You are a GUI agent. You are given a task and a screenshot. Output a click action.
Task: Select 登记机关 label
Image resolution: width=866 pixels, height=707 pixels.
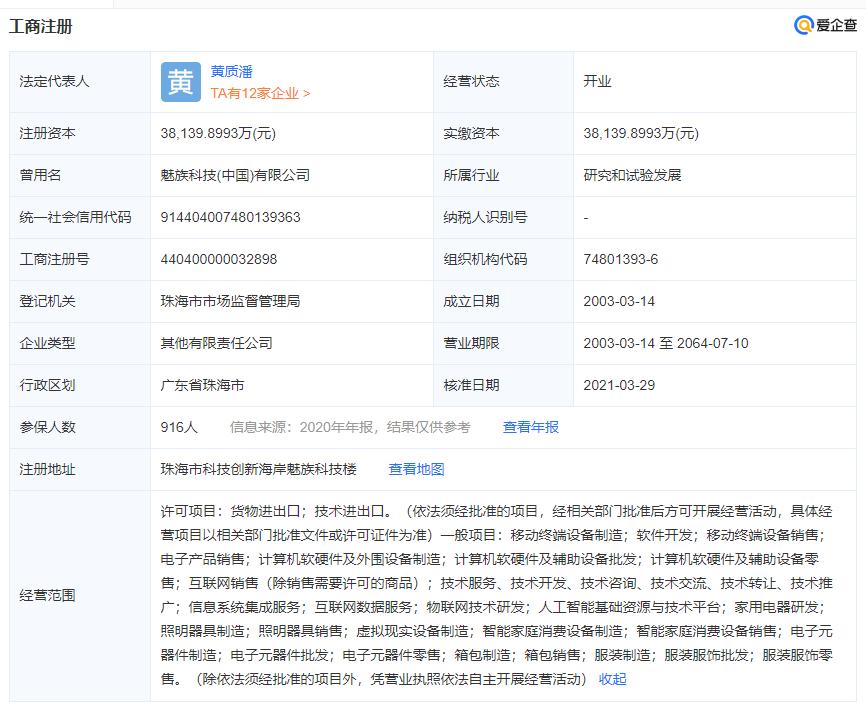coord(47,301)
